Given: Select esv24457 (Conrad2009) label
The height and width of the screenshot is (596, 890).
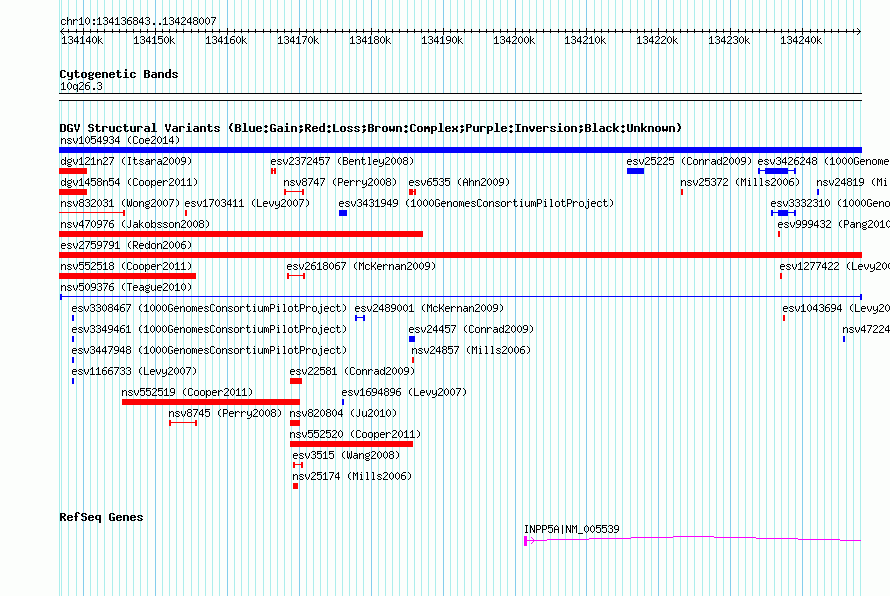Looking at the screenshot, I should pyautogui.click(x=471, y=329).
